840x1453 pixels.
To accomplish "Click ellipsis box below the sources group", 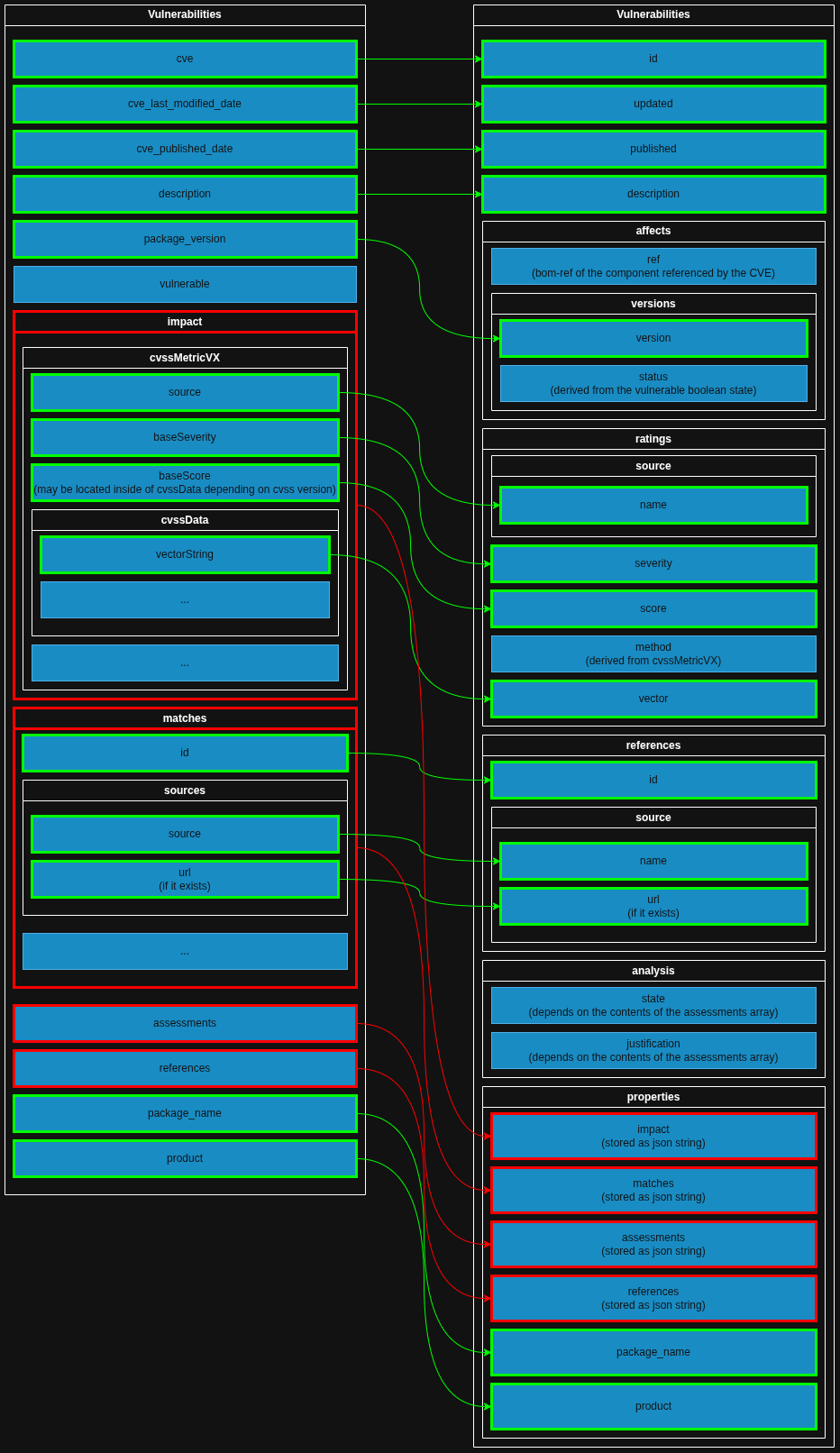I will [x=185, y=951].
